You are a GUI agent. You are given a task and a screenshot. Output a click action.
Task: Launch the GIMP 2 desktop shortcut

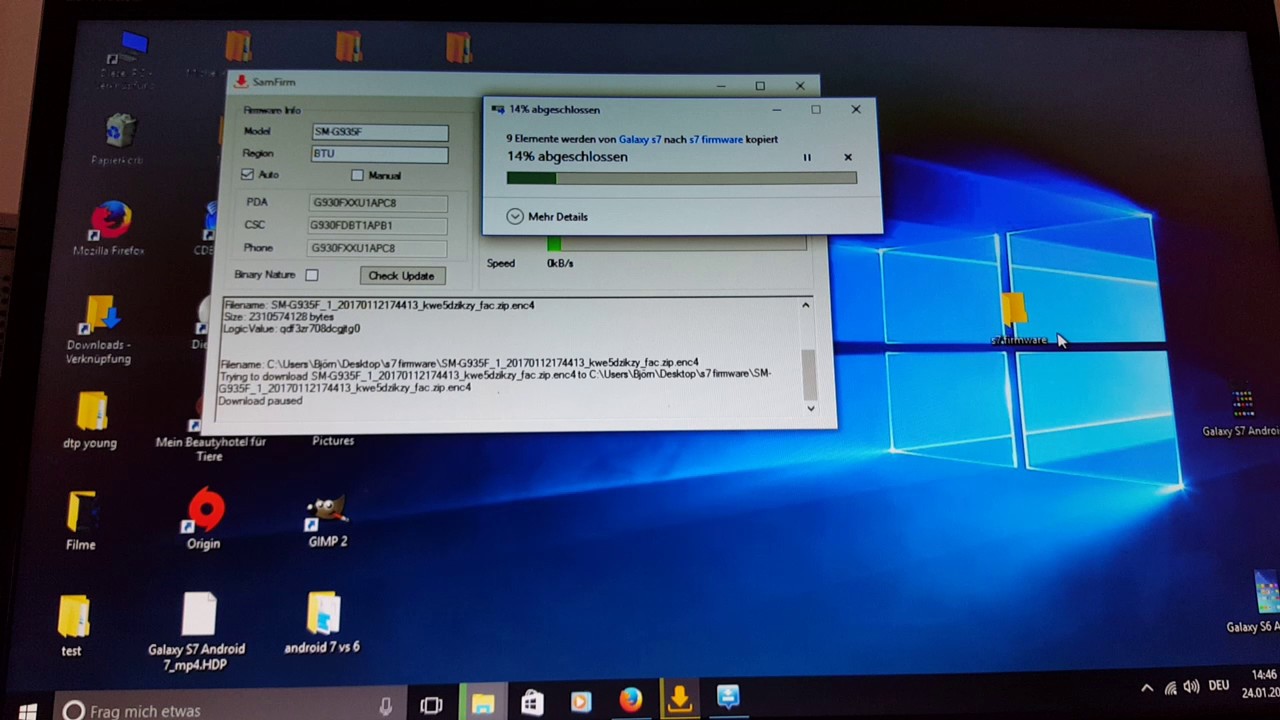pos(328,520)
